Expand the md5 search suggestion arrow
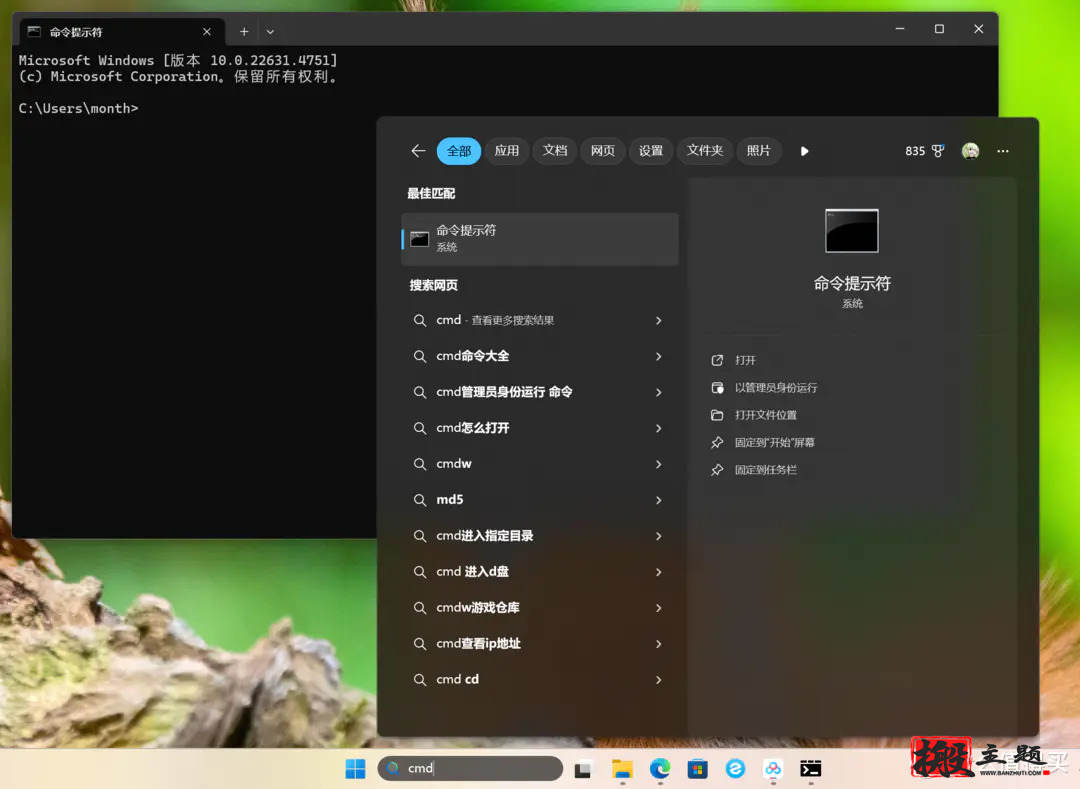1080x789 pixels. pyautogui.click(x=659, y=499)
